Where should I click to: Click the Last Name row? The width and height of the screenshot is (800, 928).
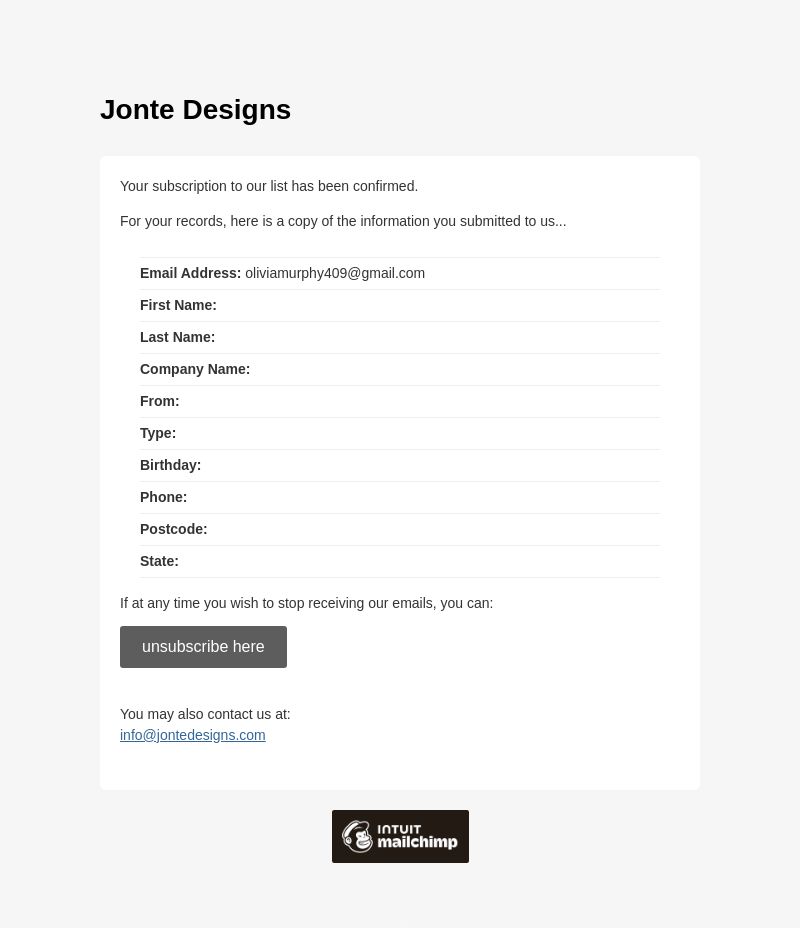pos(400,337)
